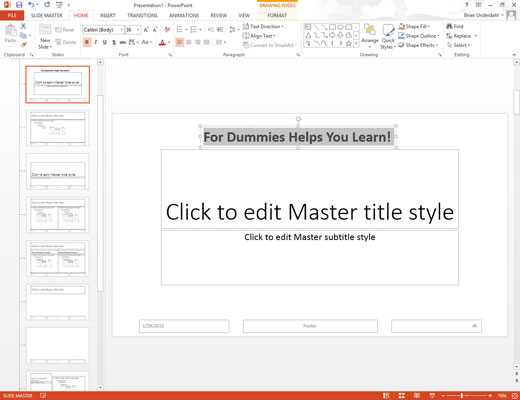Open the Transitions ribbon tab
520x400 pixels.
142,15
